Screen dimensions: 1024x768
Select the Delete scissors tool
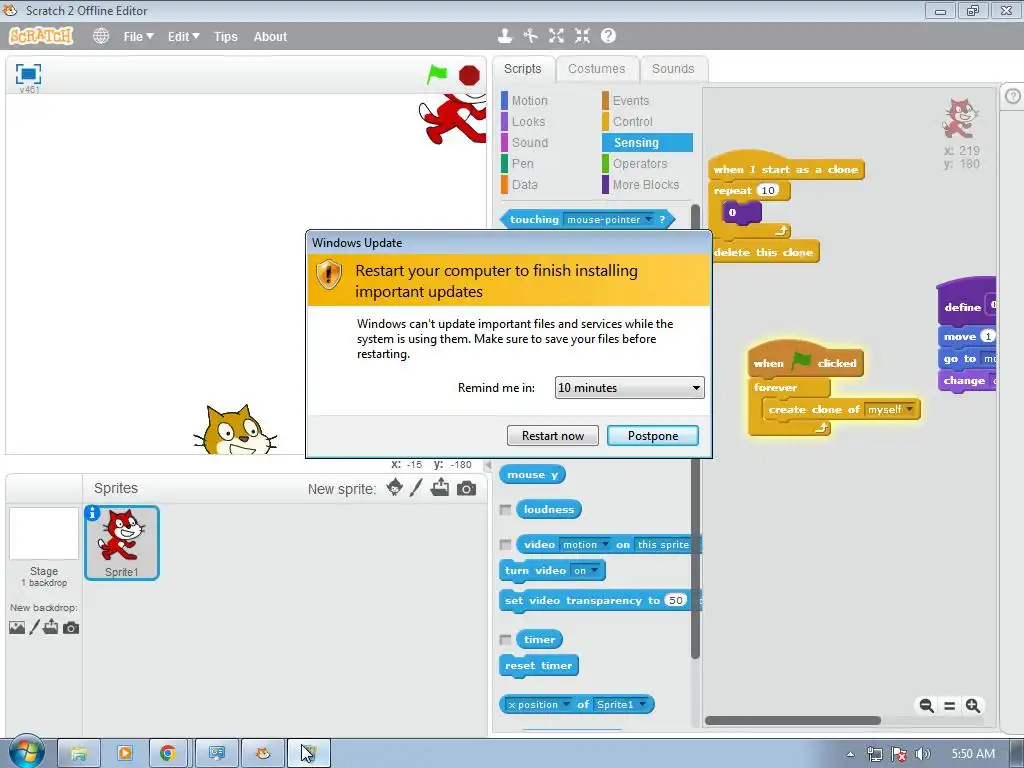530,36
